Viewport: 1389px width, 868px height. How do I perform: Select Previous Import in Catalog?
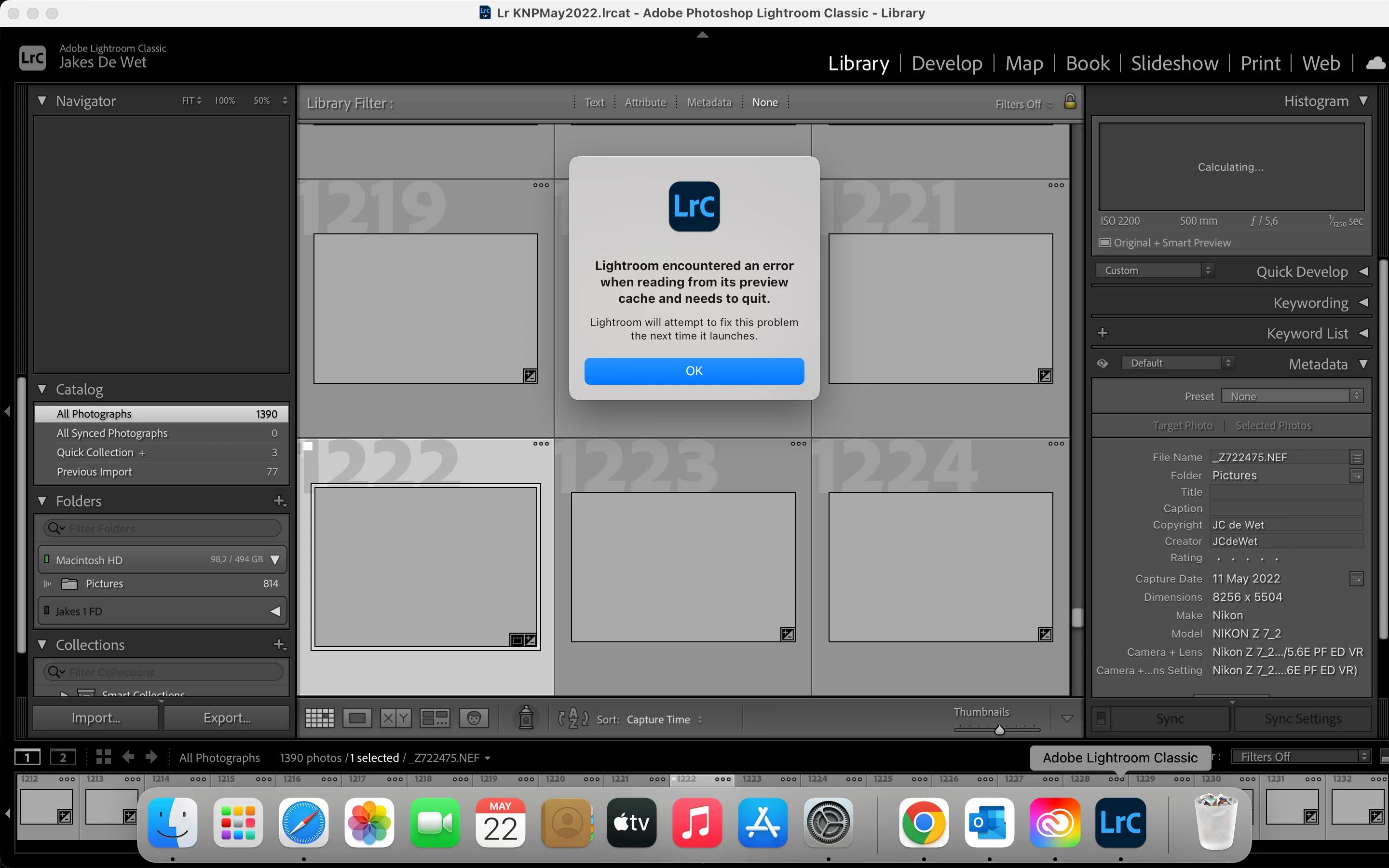94,472
